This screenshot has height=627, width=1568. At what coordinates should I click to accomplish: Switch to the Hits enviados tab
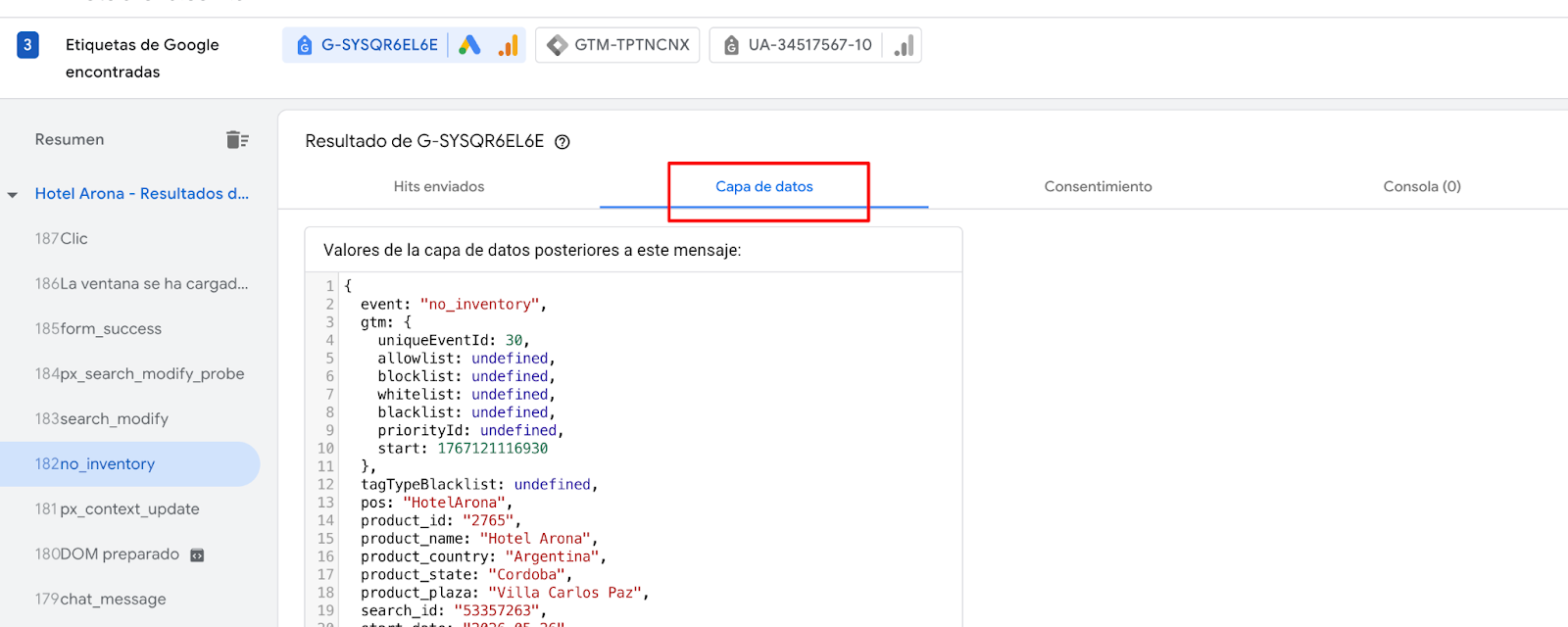coord(439,187)
